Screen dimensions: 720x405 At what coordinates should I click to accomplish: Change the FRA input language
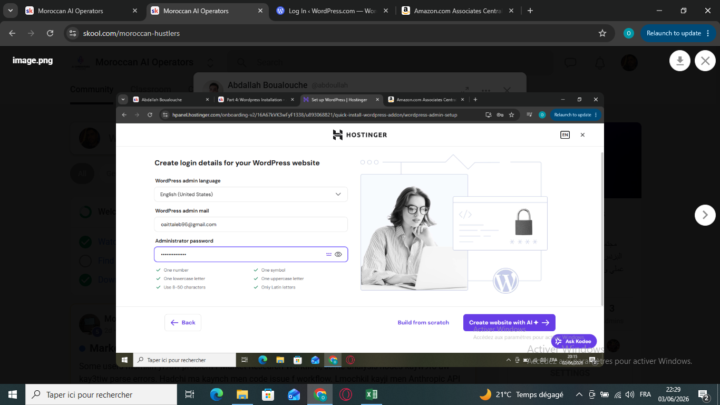click(x=645, y=394)
